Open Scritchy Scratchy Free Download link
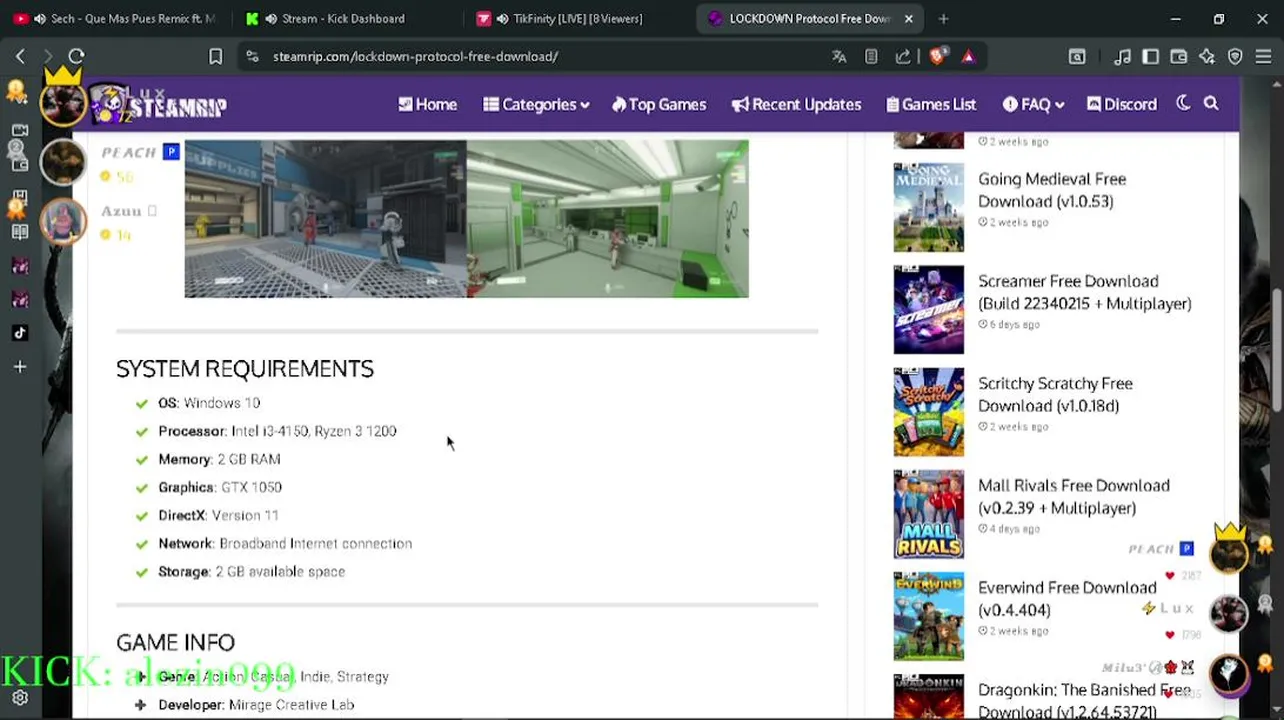 [x=1055, y=394]
